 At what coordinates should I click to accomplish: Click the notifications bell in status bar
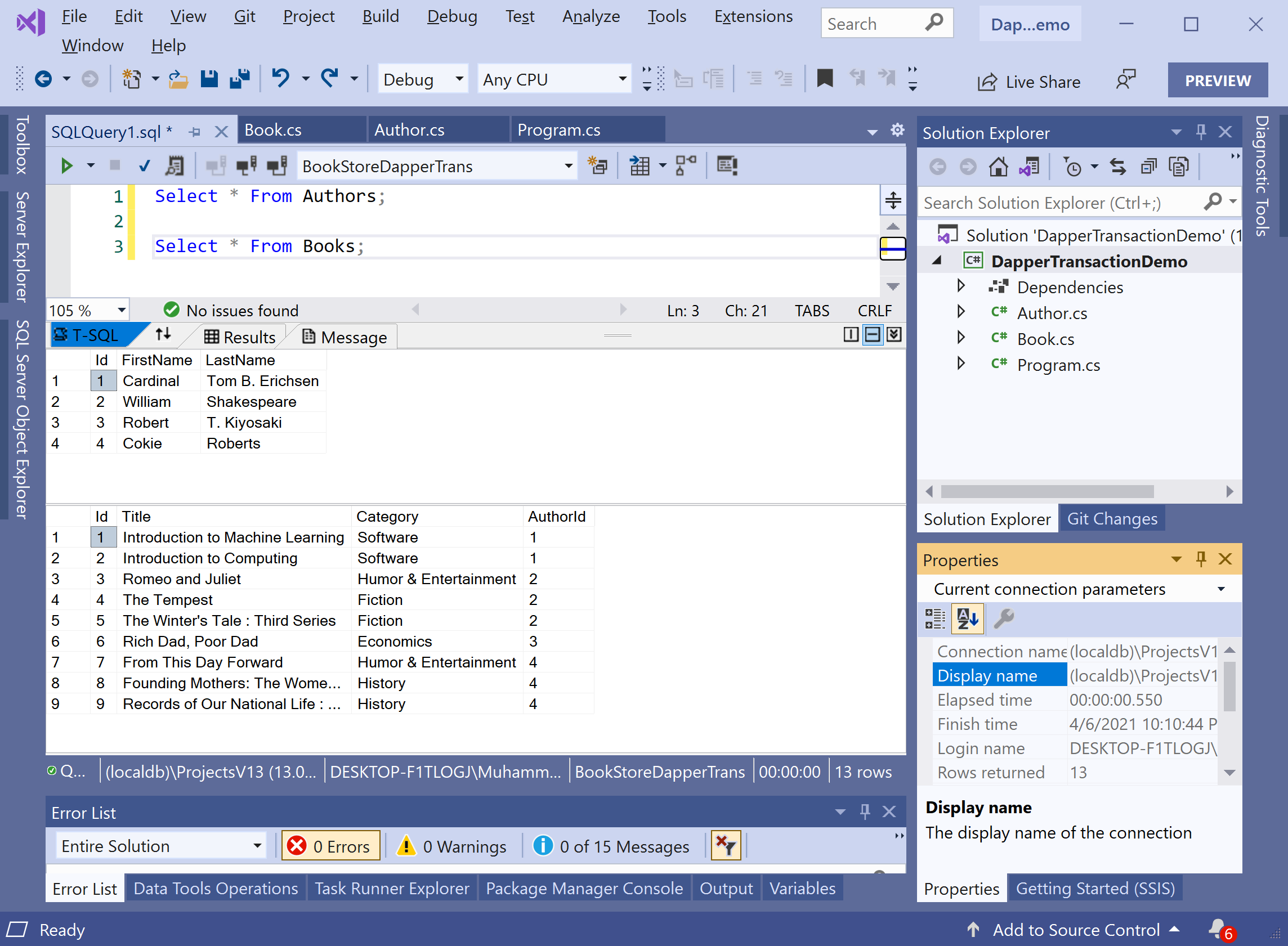point(1216,928)
